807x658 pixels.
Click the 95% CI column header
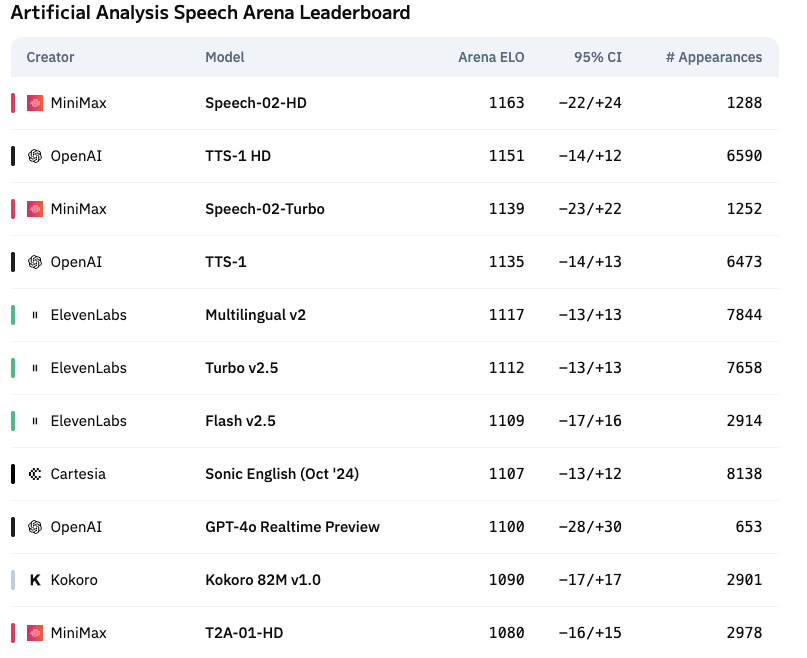pyautogui.click(x=598, y=57)
